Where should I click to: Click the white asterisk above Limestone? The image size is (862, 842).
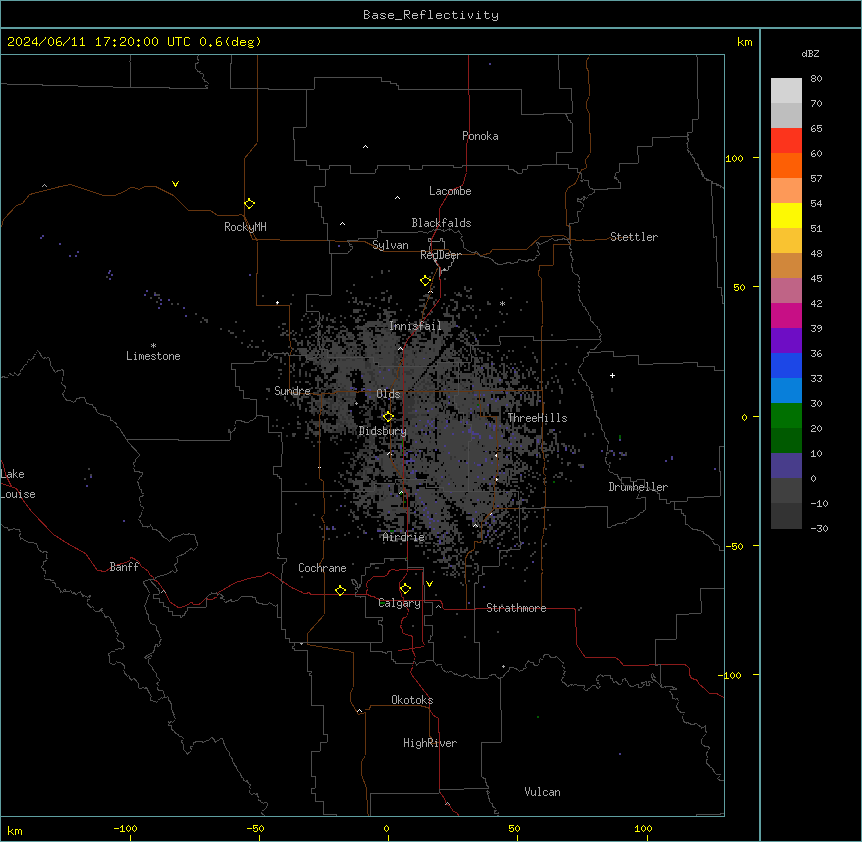[x=153, y=346]
